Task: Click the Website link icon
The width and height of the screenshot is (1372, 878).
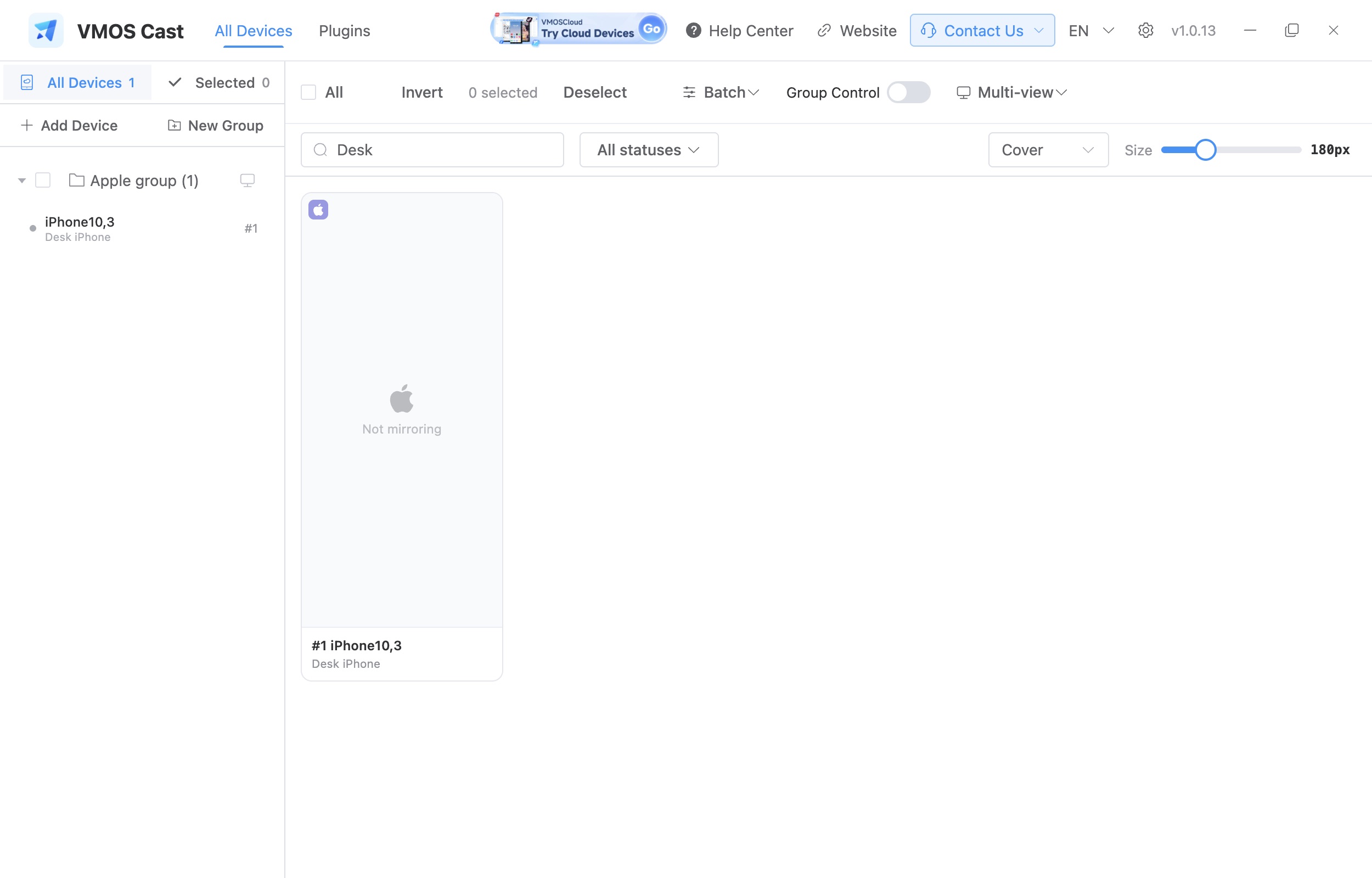Action: click(824, 30)
